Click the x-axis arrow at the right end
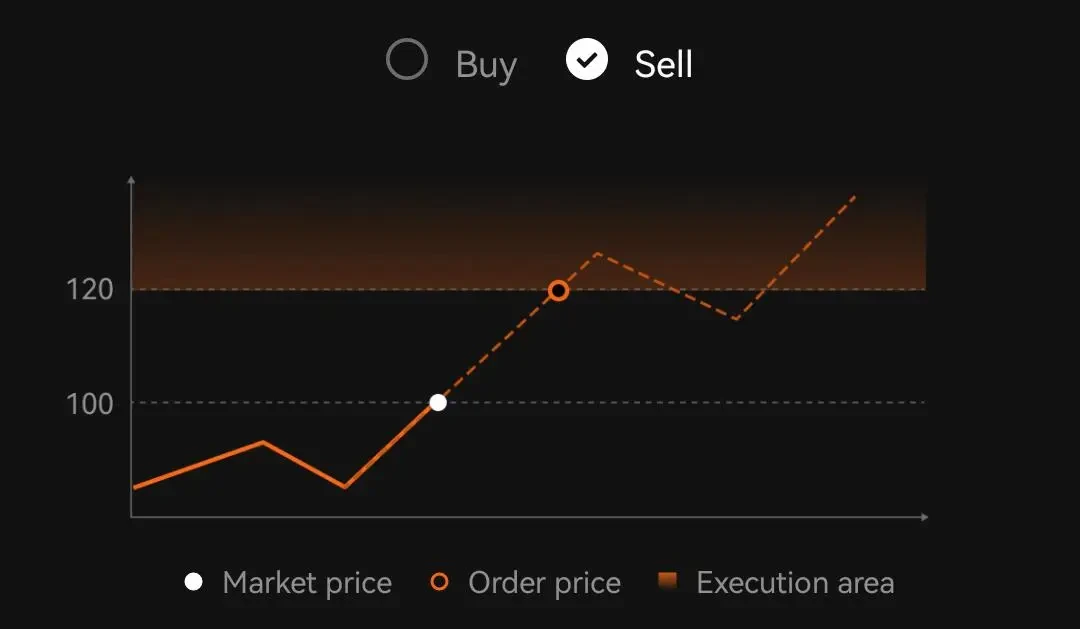 924,517
